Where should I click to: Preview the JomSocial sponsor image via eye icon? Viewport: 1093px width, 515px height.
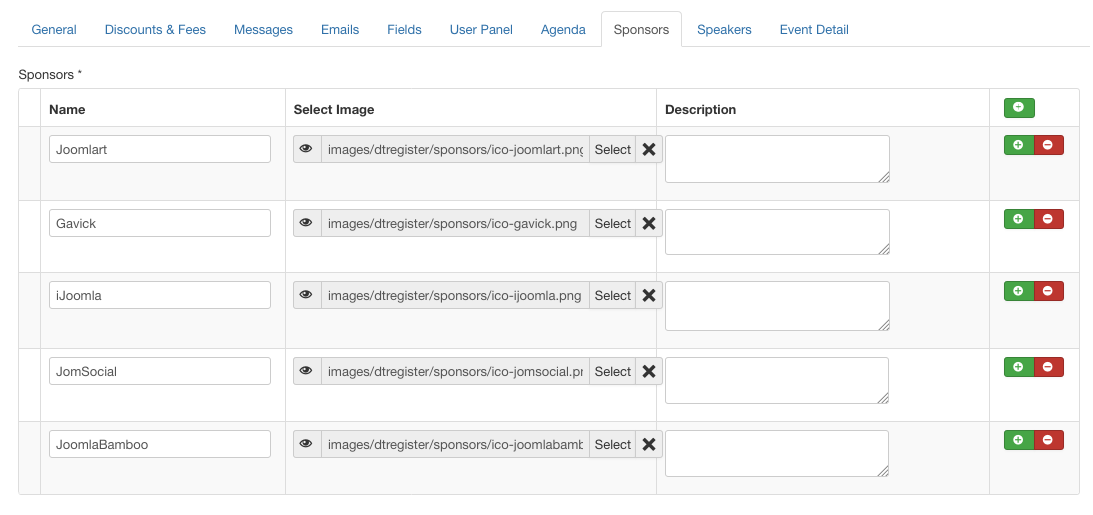tap(307, 371)
